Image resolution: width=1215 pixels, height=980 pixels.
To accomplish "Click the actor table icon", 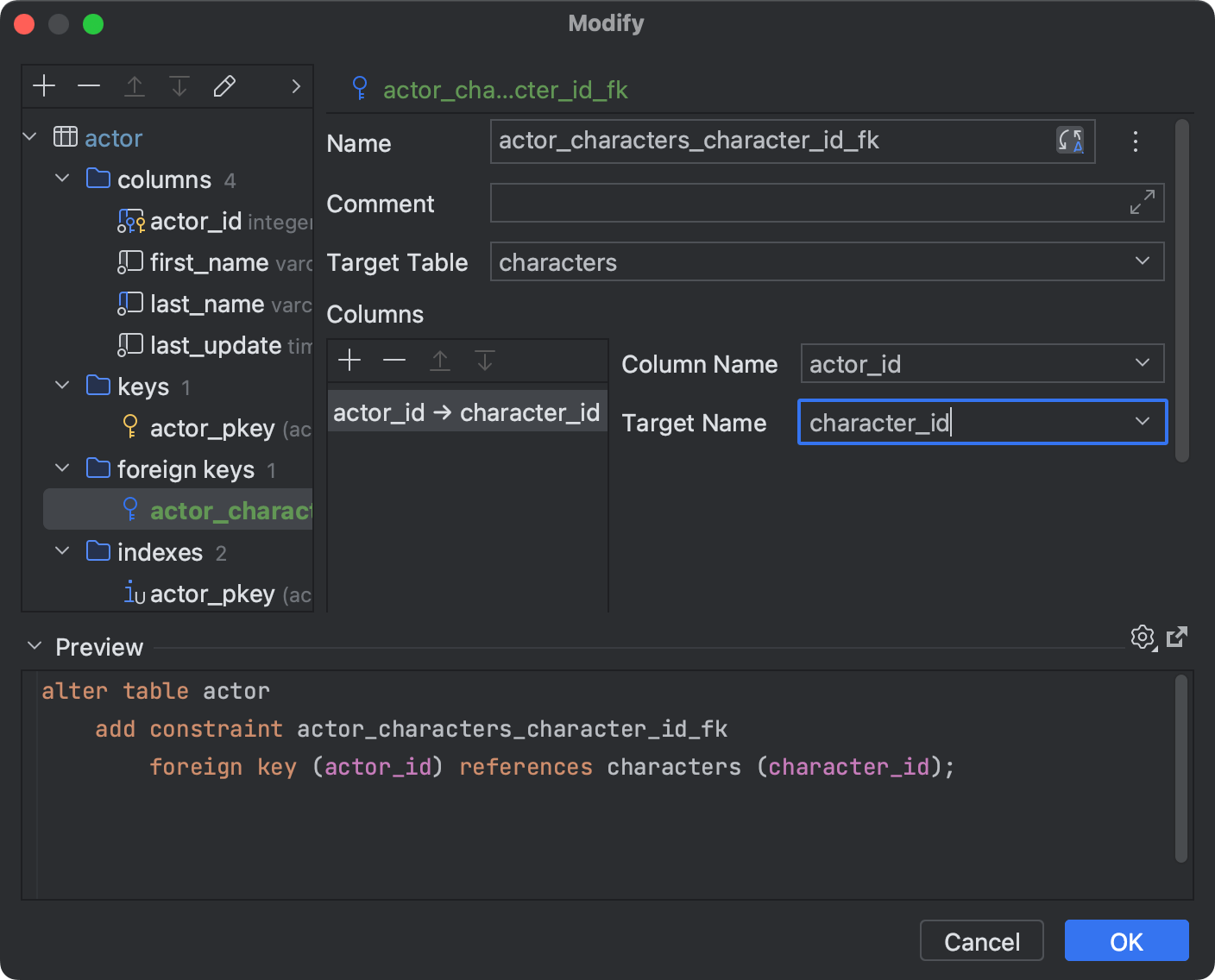I will (66, 137).
